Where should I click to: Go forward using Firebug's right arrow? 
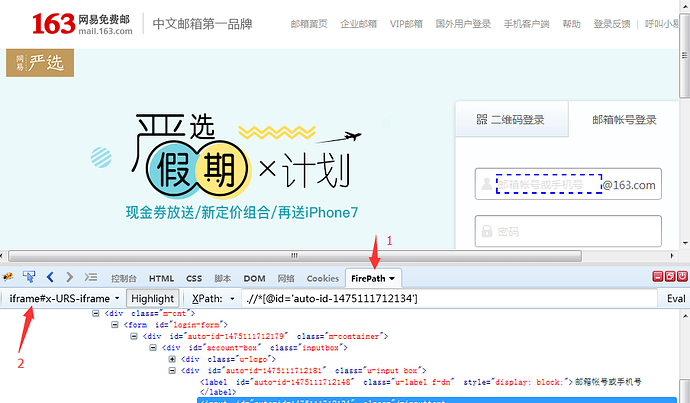pos(70,277)
